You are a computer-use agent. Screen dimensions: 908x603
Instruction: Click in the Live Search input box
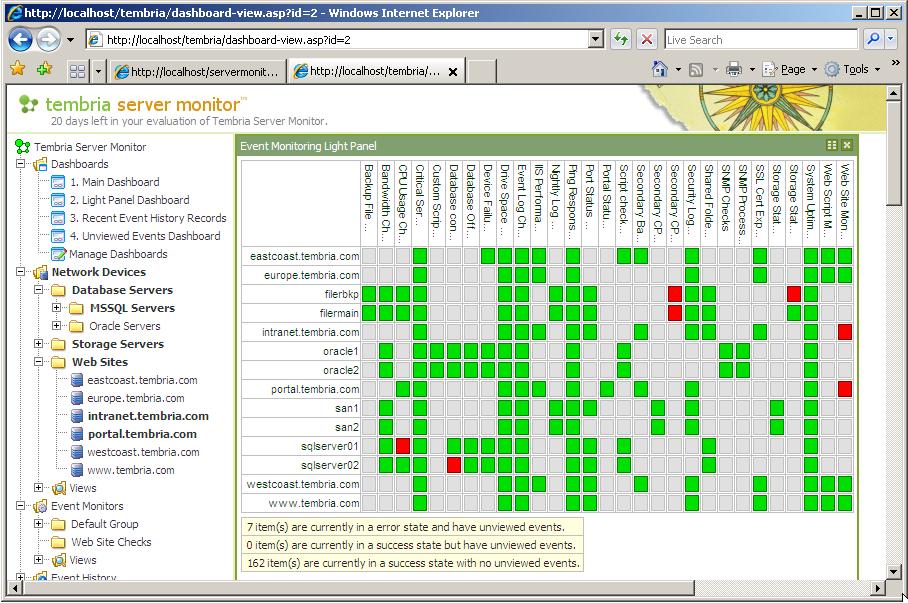(761, 39)
